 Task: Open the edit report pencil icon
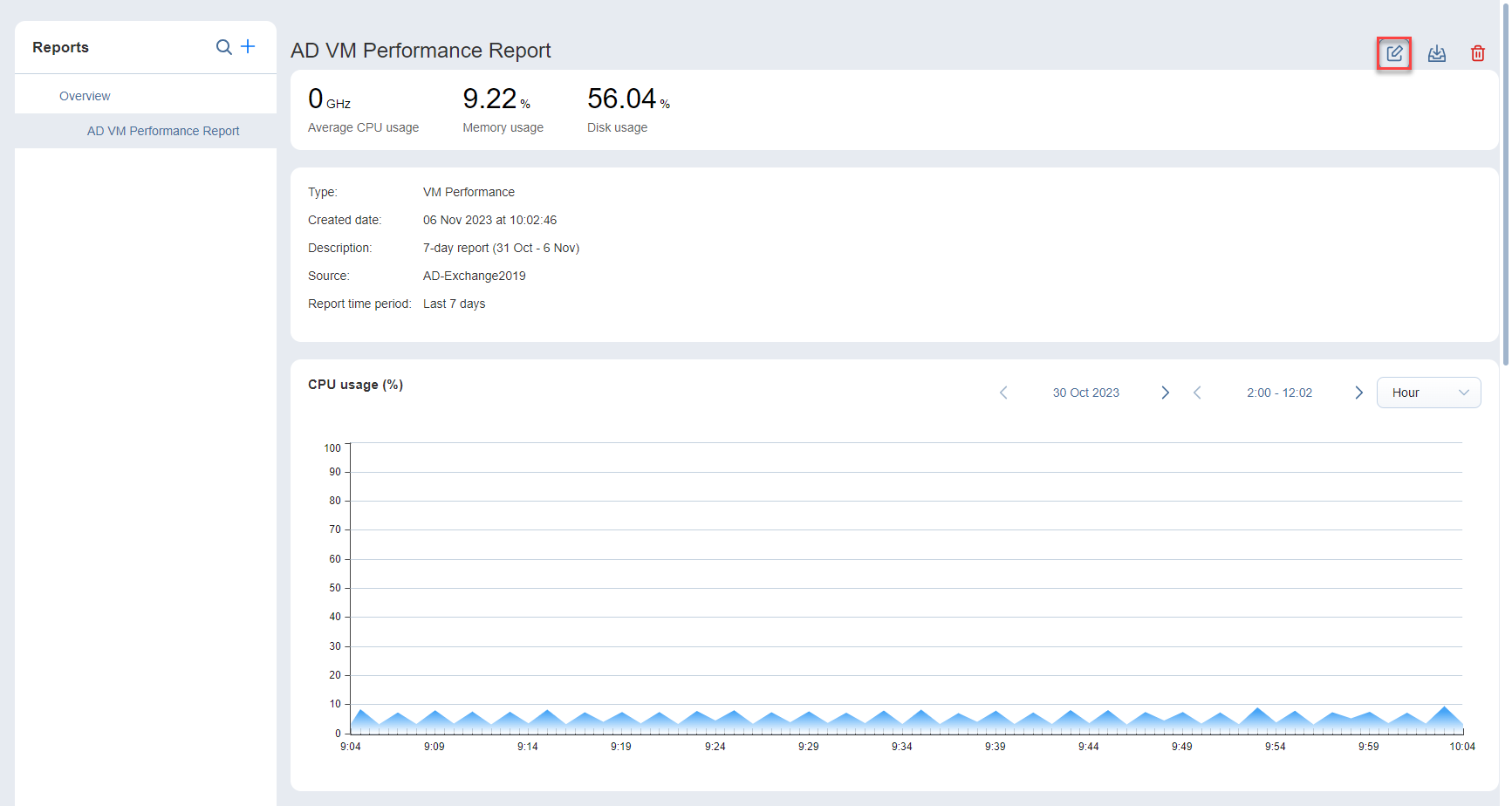[1394, 54]
